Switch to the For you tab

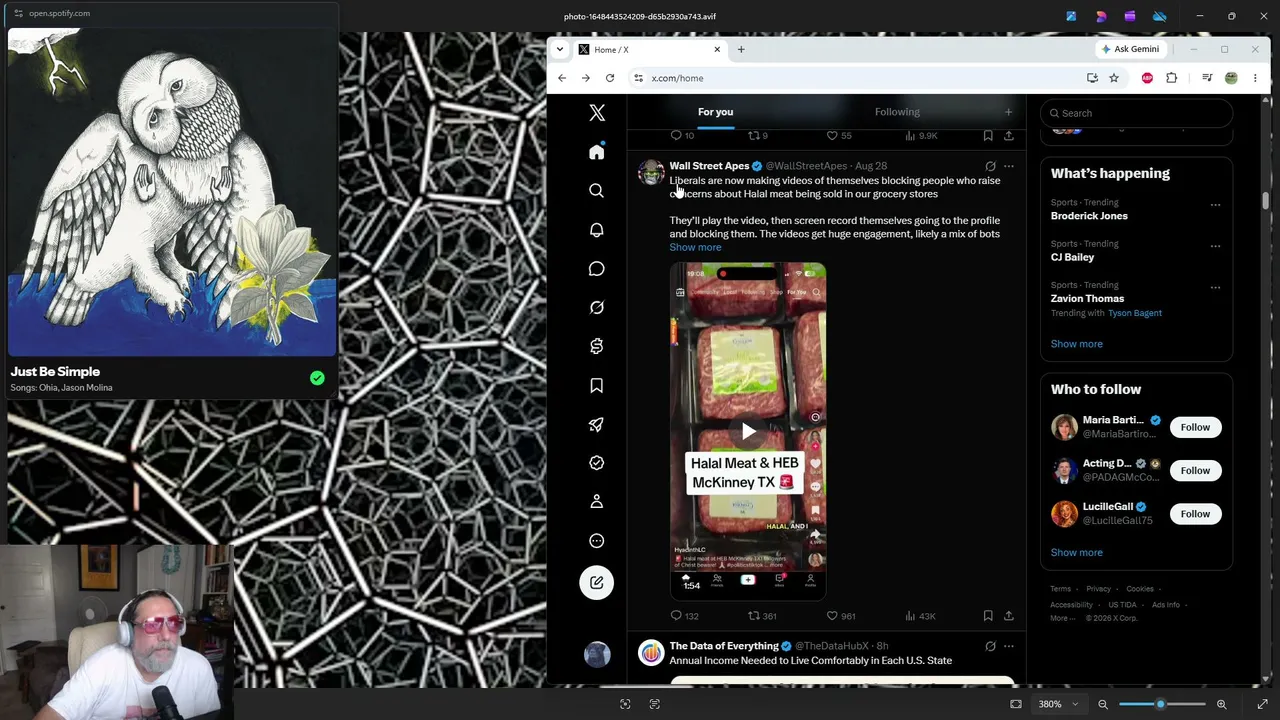coord(715,112)
